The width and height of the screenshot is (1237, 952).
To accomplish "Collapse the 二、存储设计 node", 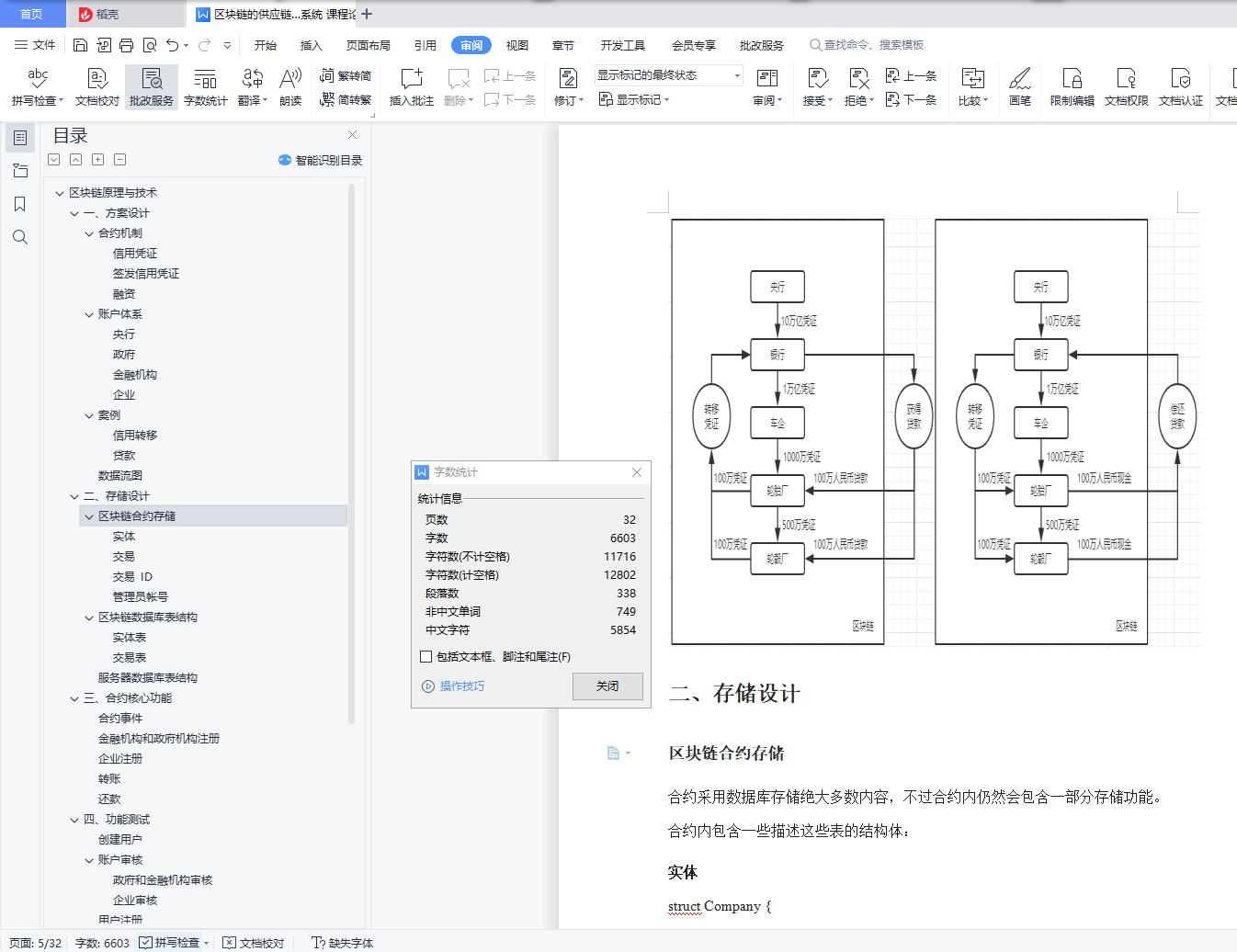I will [74, 496].
